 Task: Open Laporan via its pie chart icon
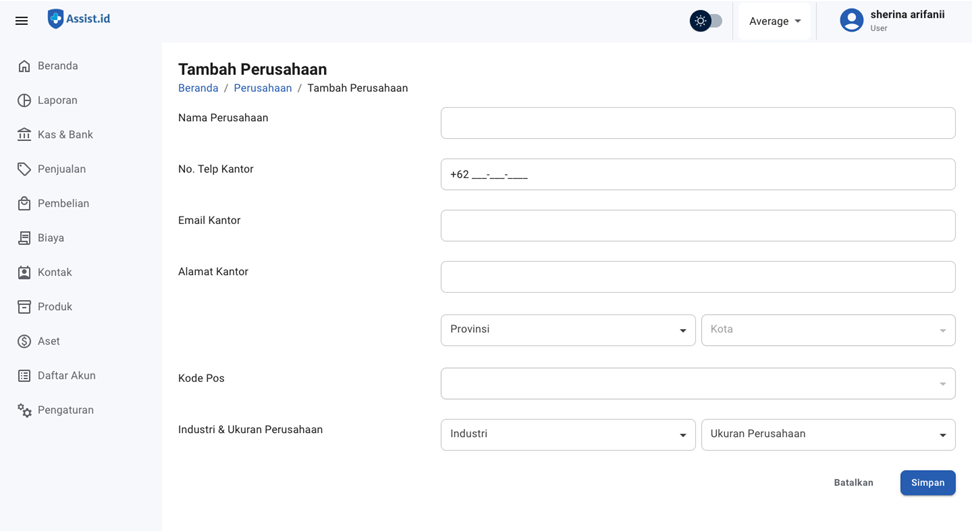(24, 100)
